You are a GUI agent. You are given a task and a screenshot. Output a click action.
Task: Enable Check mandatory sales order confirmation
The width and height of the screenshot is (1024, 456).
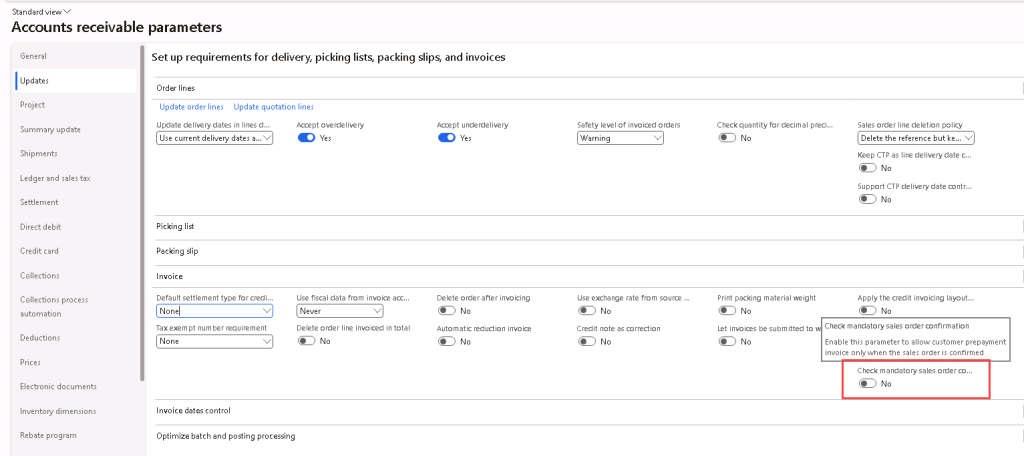pyautogui.click(x=867, y=384)
